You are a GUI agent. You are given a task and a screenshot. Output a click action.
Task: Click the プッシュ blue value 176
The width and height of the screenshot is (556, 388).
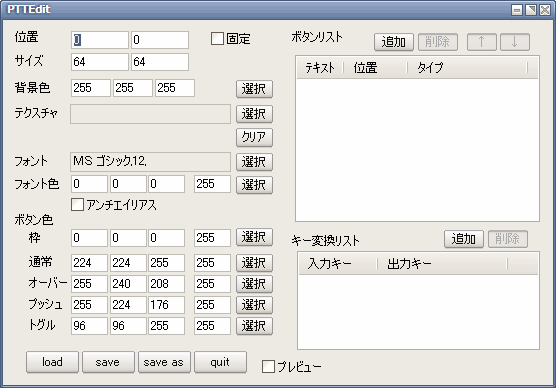[167, 305]
